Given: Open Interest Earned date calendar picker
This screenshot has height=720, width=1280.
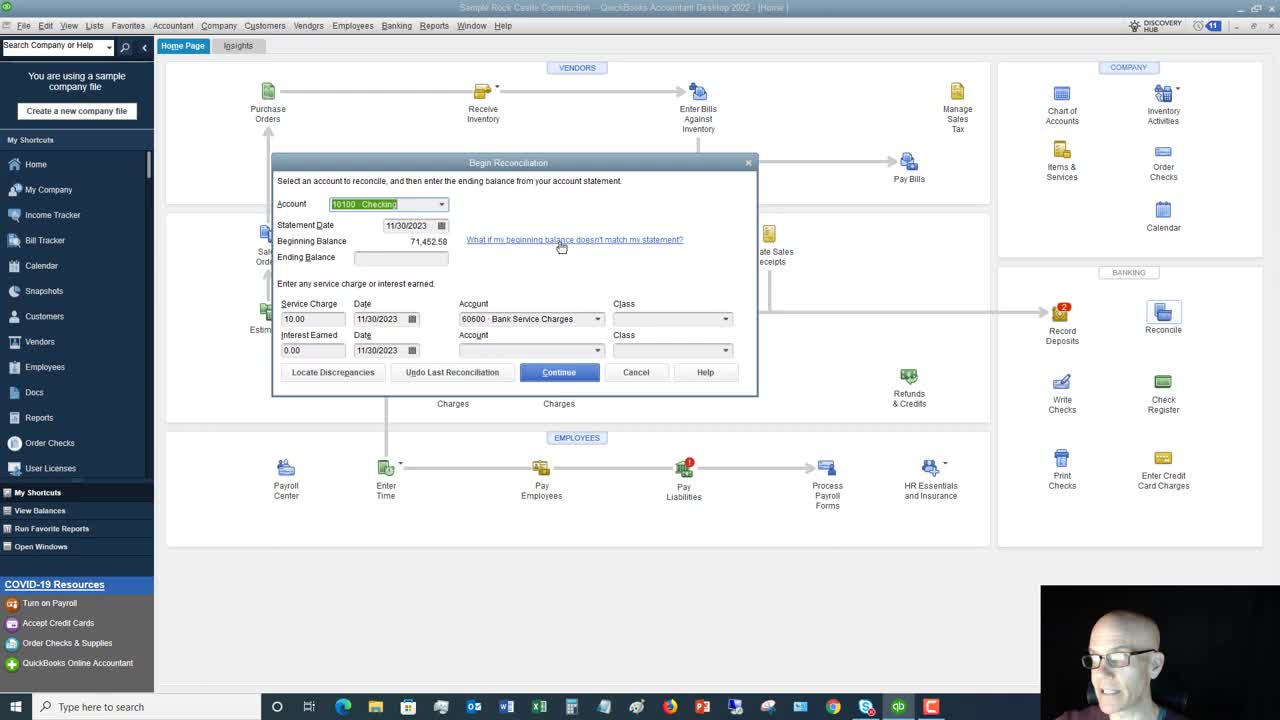Looking at the screenshot, I should point(412,351).
